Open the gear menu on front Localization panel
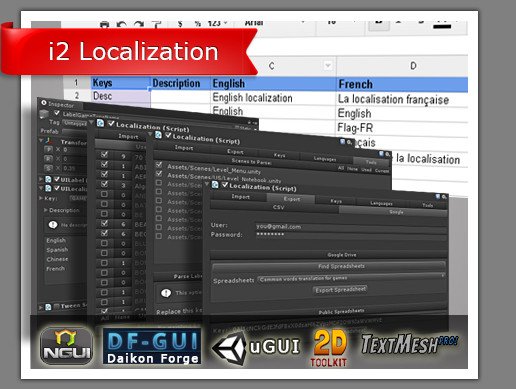516x389 pixels. (444, 197)
